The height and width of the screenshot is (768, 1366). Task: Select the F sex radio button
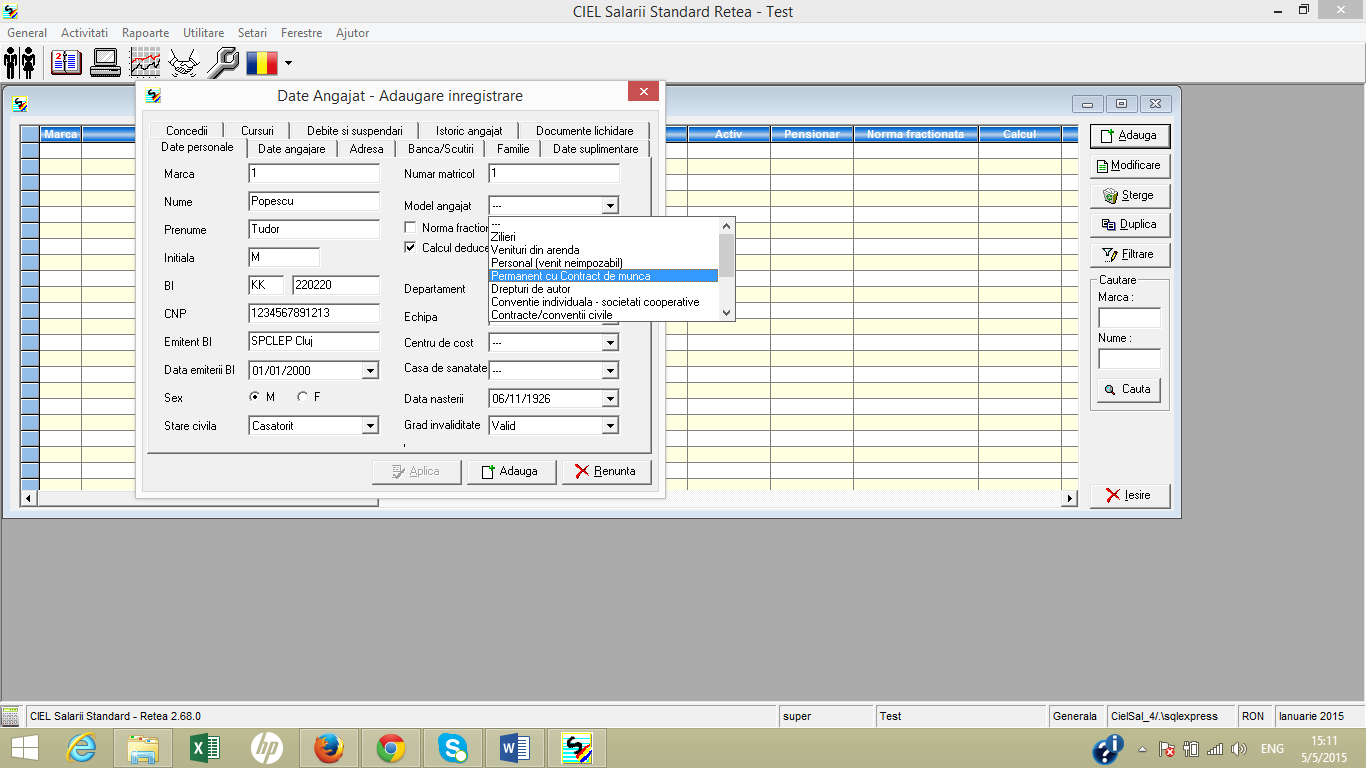coord(303,397)
